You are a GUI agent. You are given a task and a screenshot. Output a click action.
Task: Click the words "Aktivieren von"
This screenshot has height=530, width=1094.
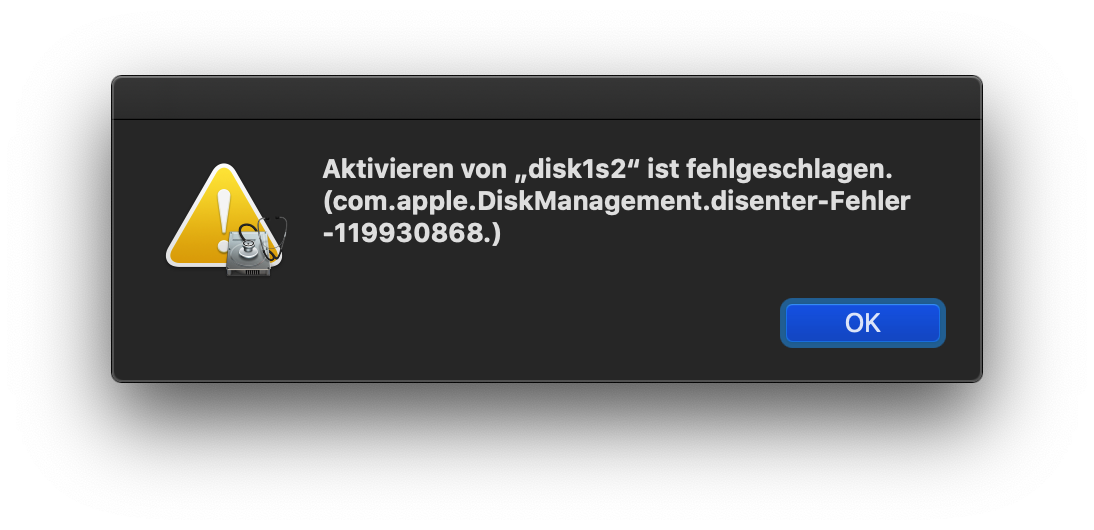(414, 169)
